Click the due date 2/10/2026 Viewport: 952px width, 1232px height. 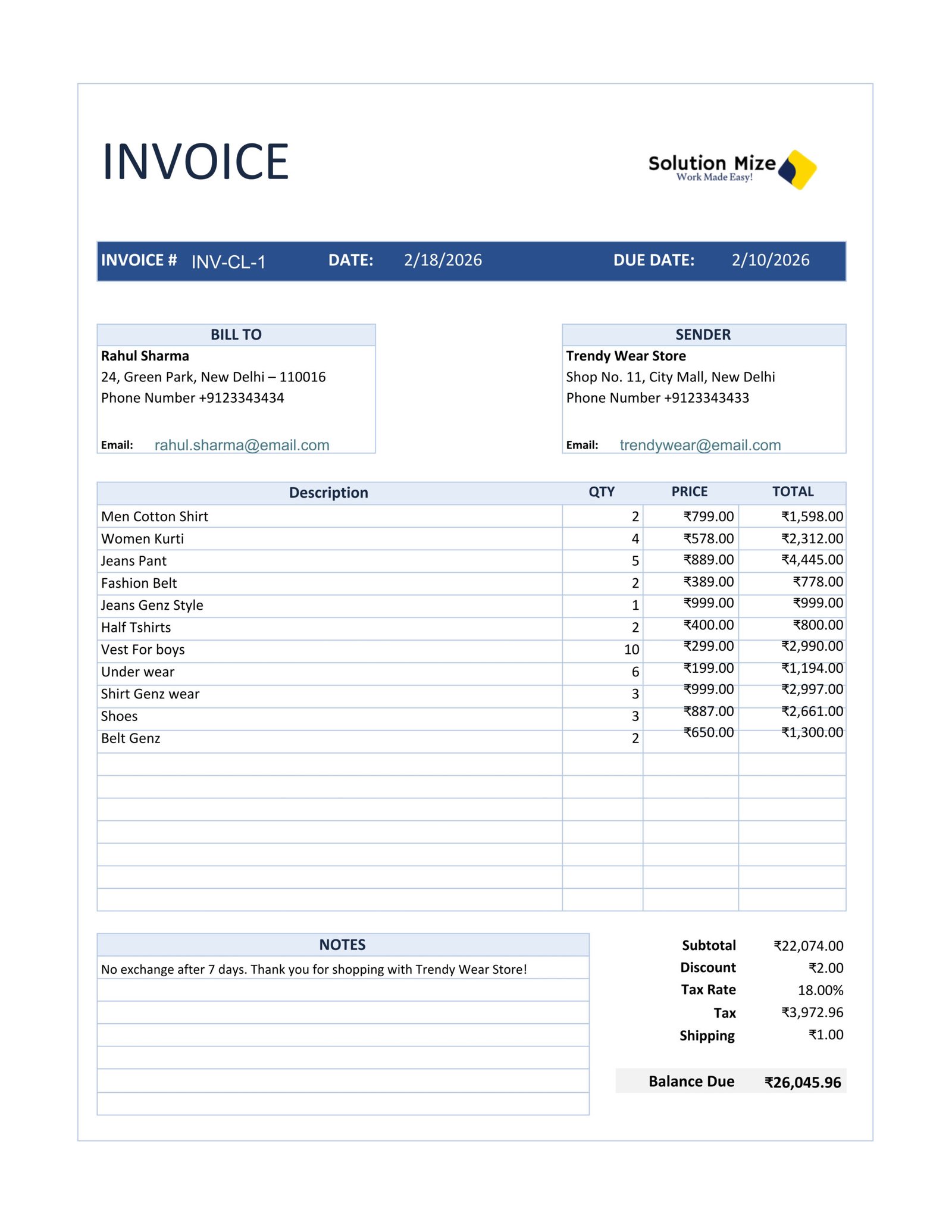point(770,261)
